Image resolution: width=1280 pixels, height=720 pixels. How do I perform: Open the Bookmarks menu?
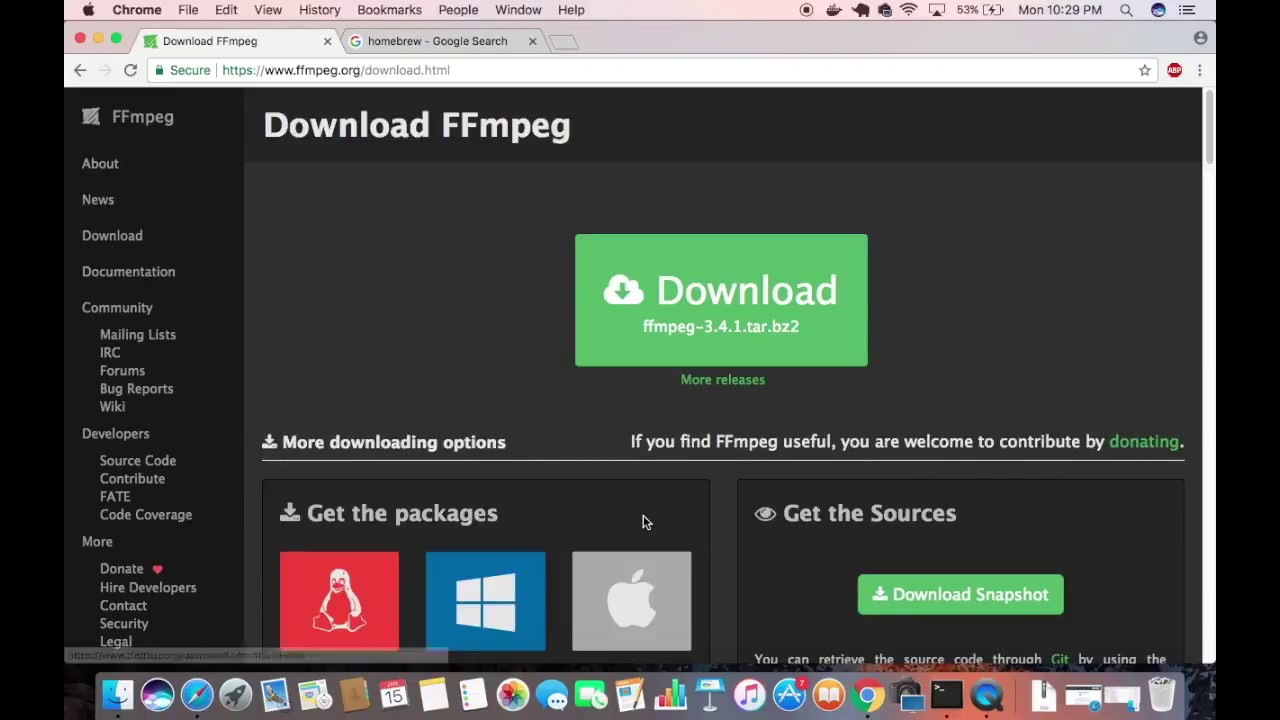point(389,10)
